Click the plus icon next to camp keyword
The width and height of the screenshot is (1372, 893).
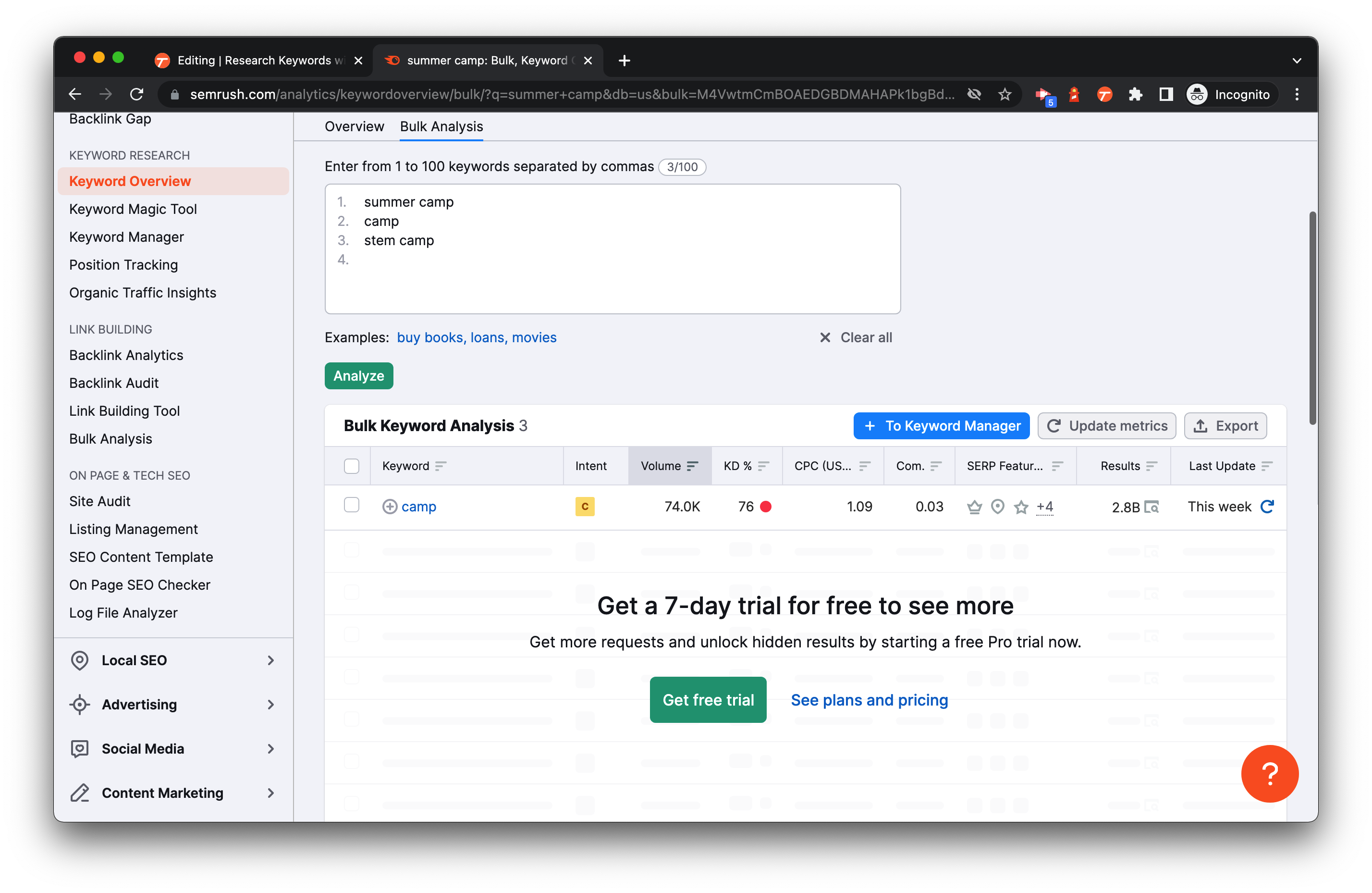(390, 507)
